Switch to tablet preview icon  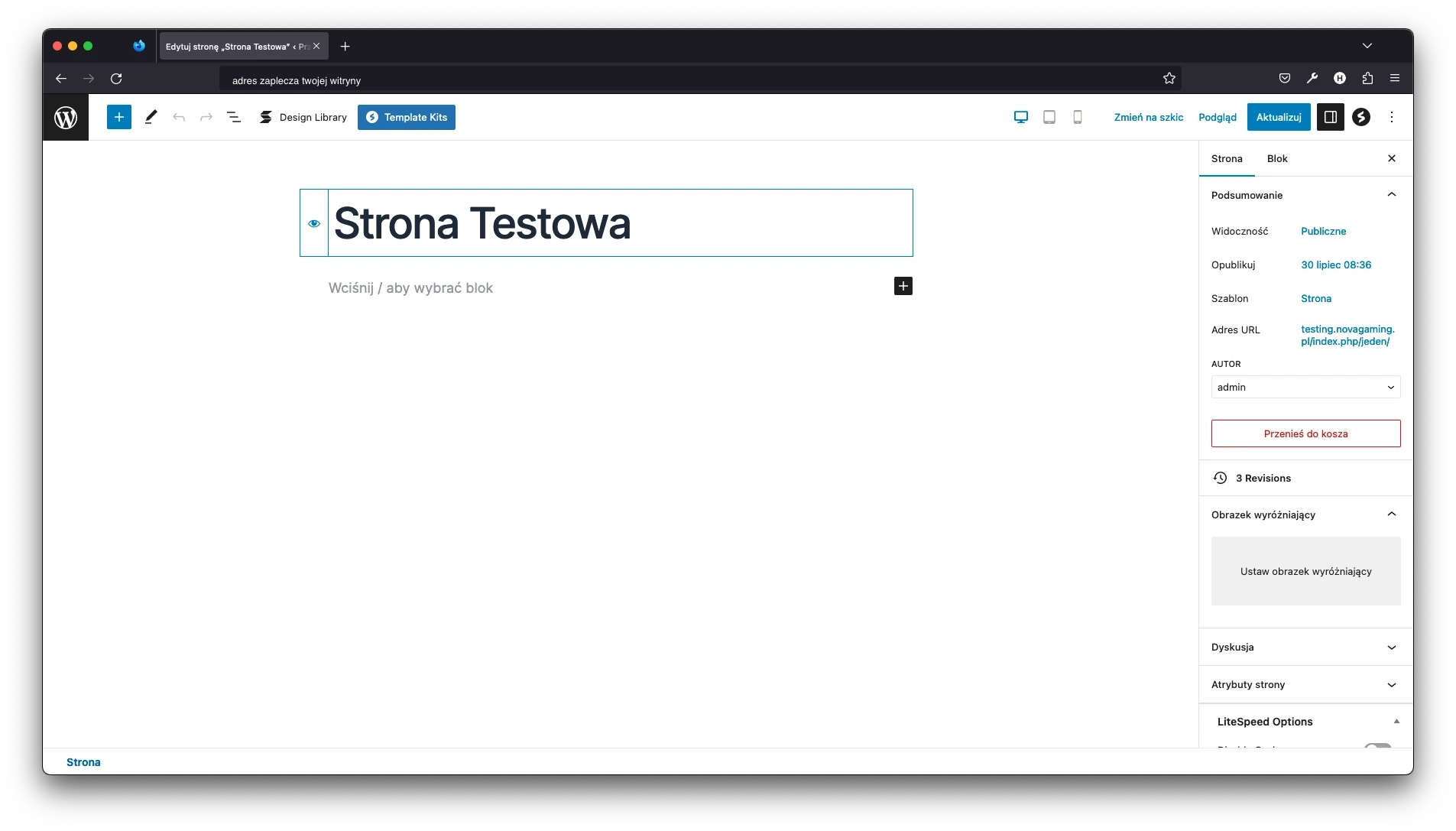click(x=1049, y=117)
